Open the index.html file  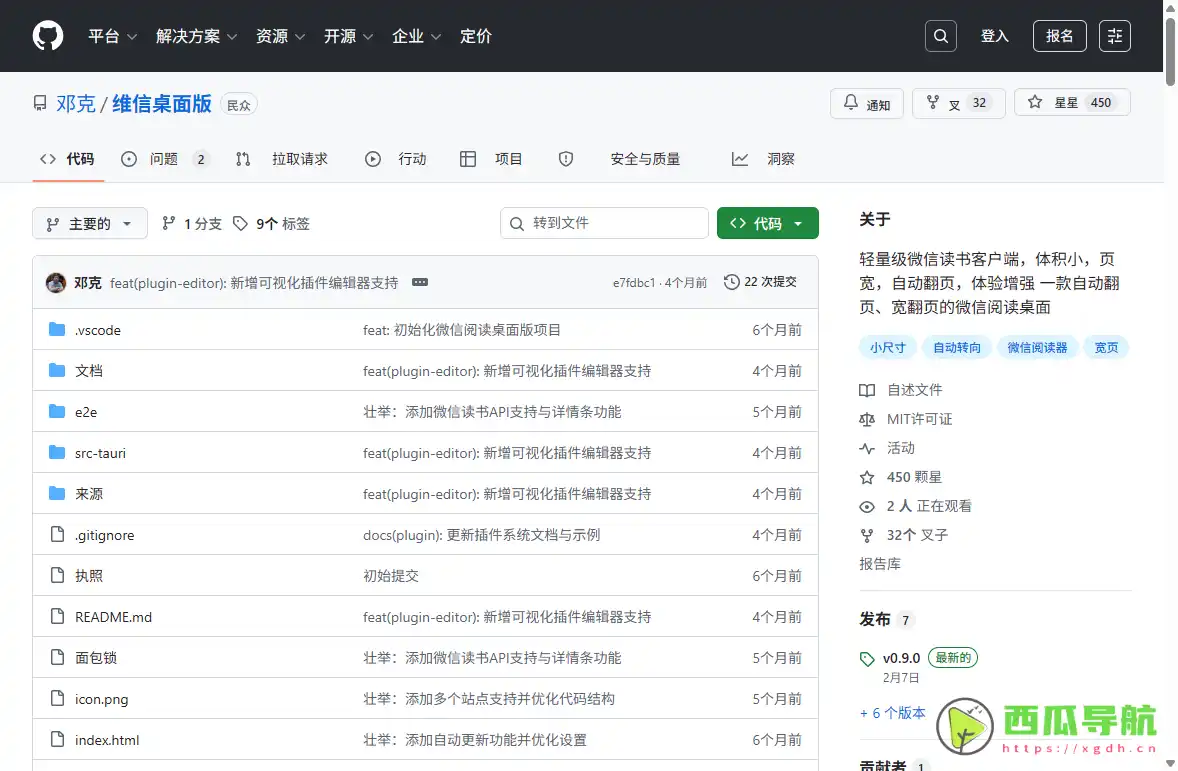point(107,740)
